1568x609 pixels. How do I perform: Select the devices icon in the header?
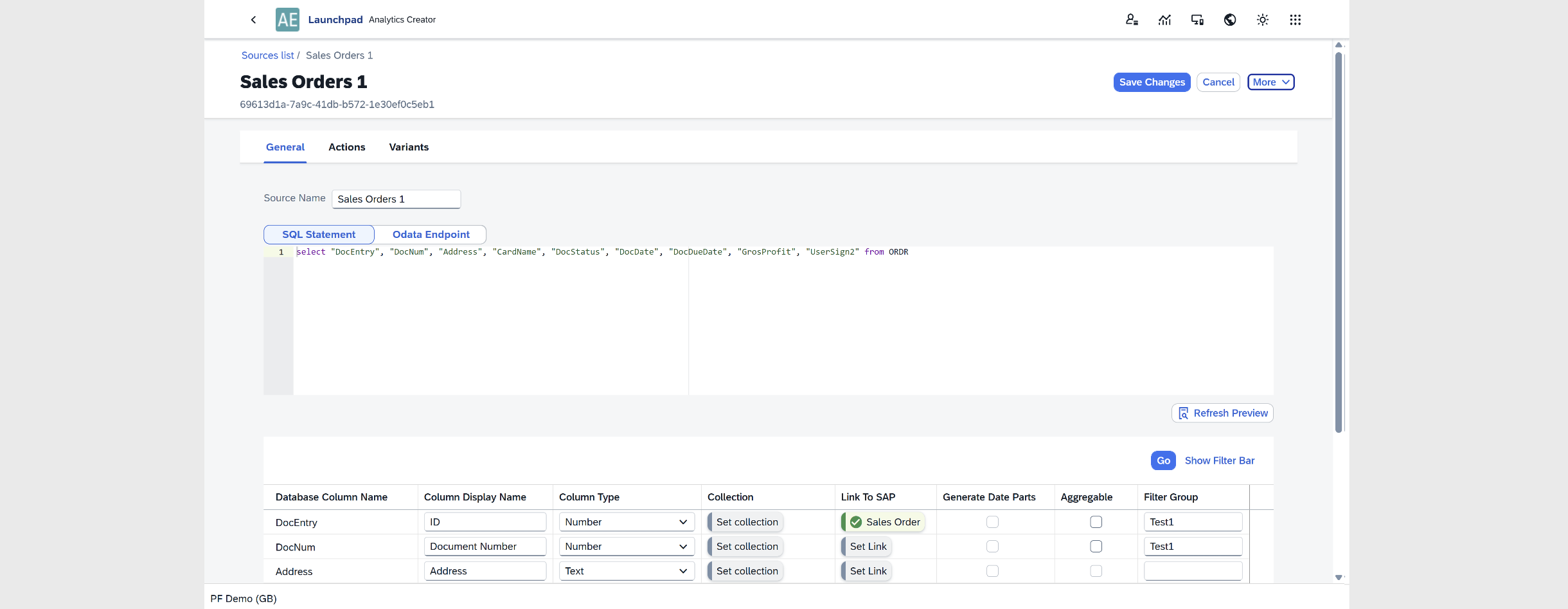click(x=1197, y=19)
